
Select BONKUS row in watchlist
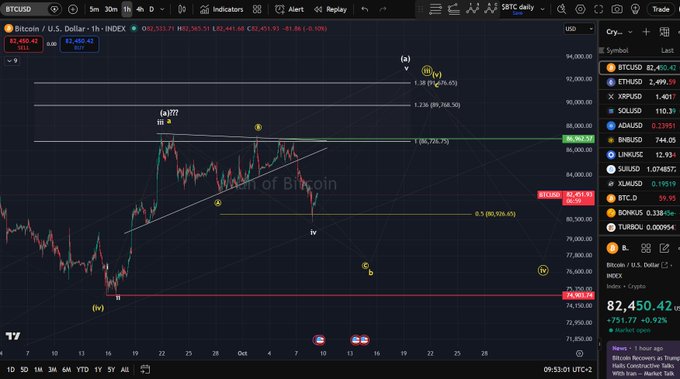640,213
